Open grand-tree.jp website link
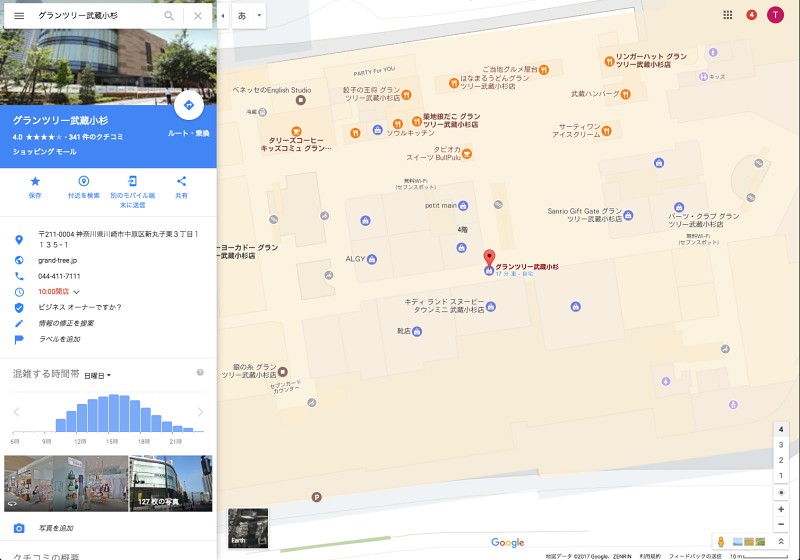Screen dimensions: 800x560 58,260
